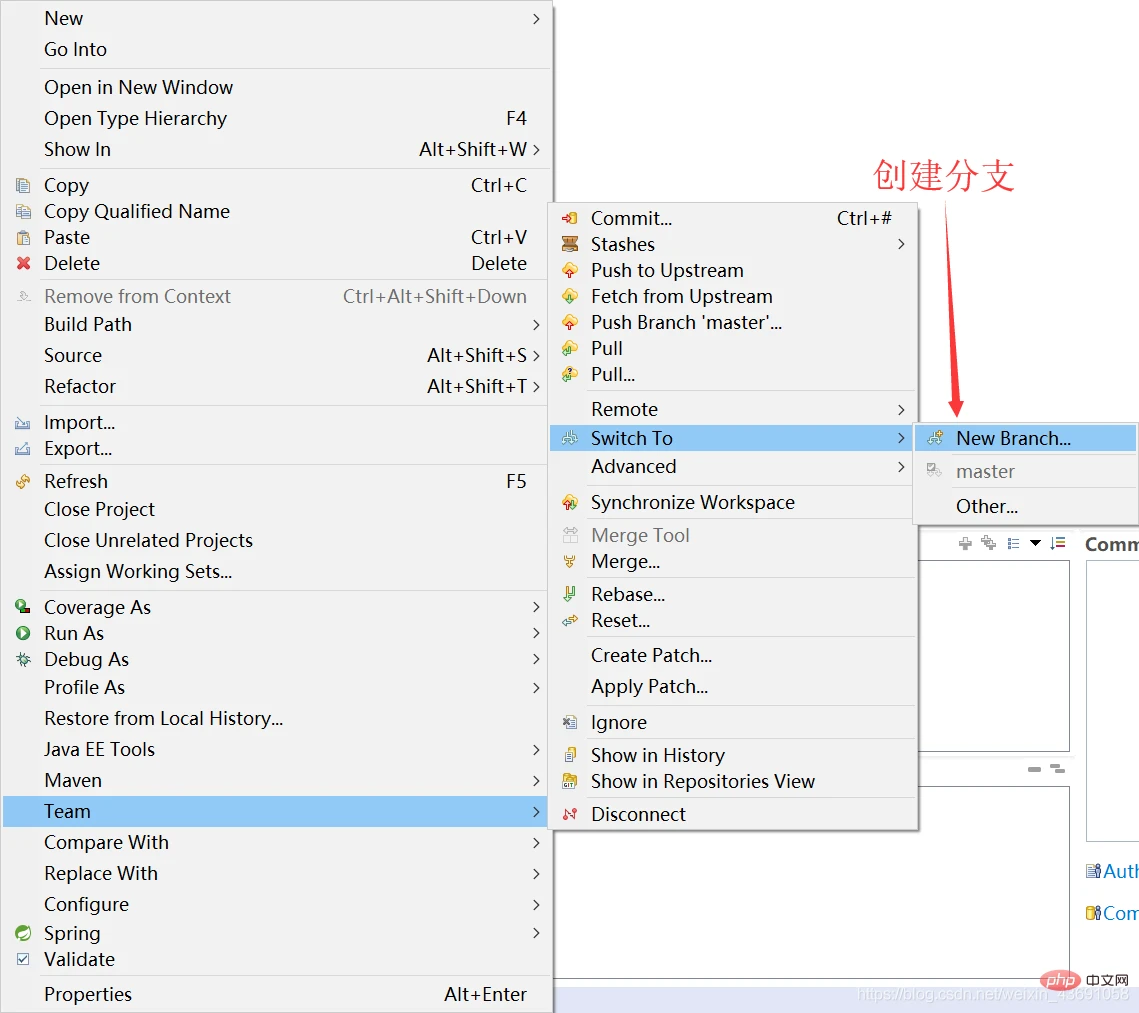This screenshot has width=1139, height=1013.
Task: Click the Rebase... icon
Action: point(570,594)
